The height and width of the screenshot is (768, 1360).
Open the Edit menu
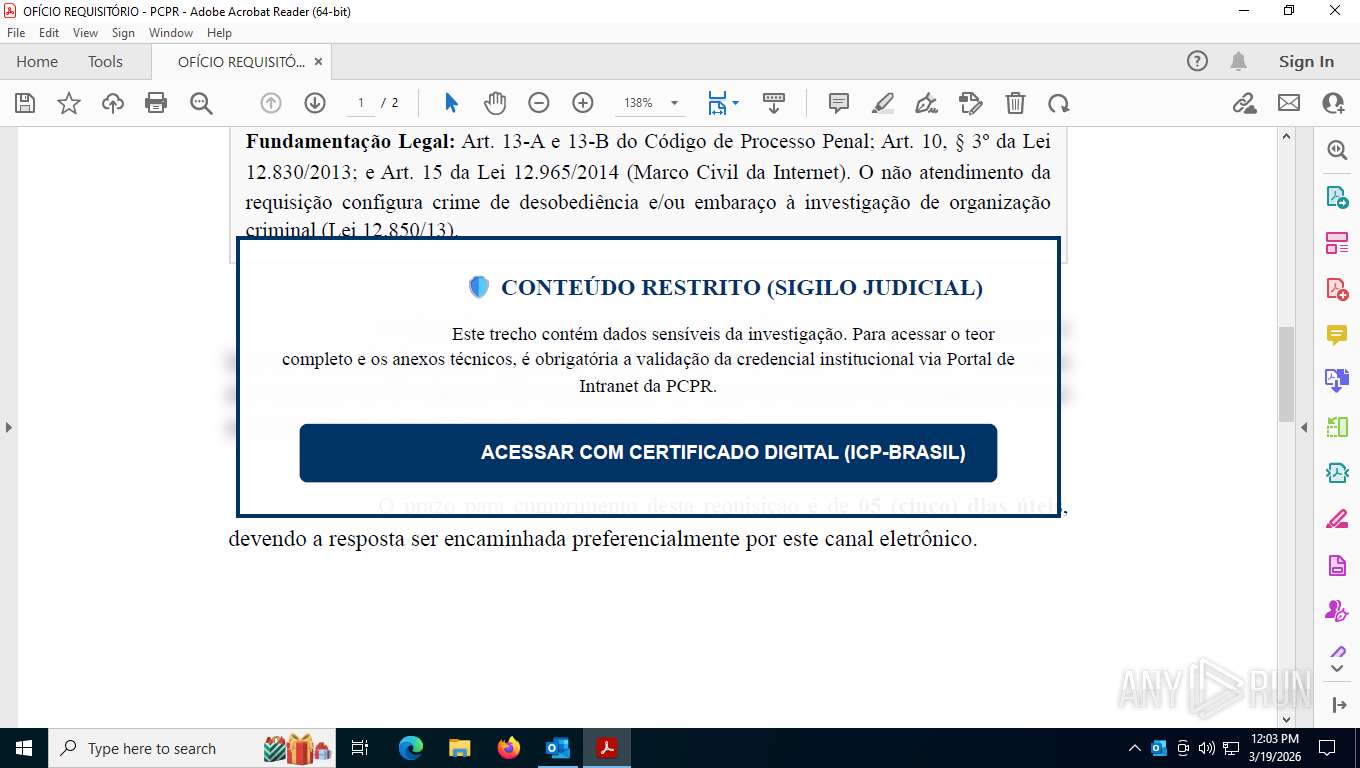click(49, 33)
